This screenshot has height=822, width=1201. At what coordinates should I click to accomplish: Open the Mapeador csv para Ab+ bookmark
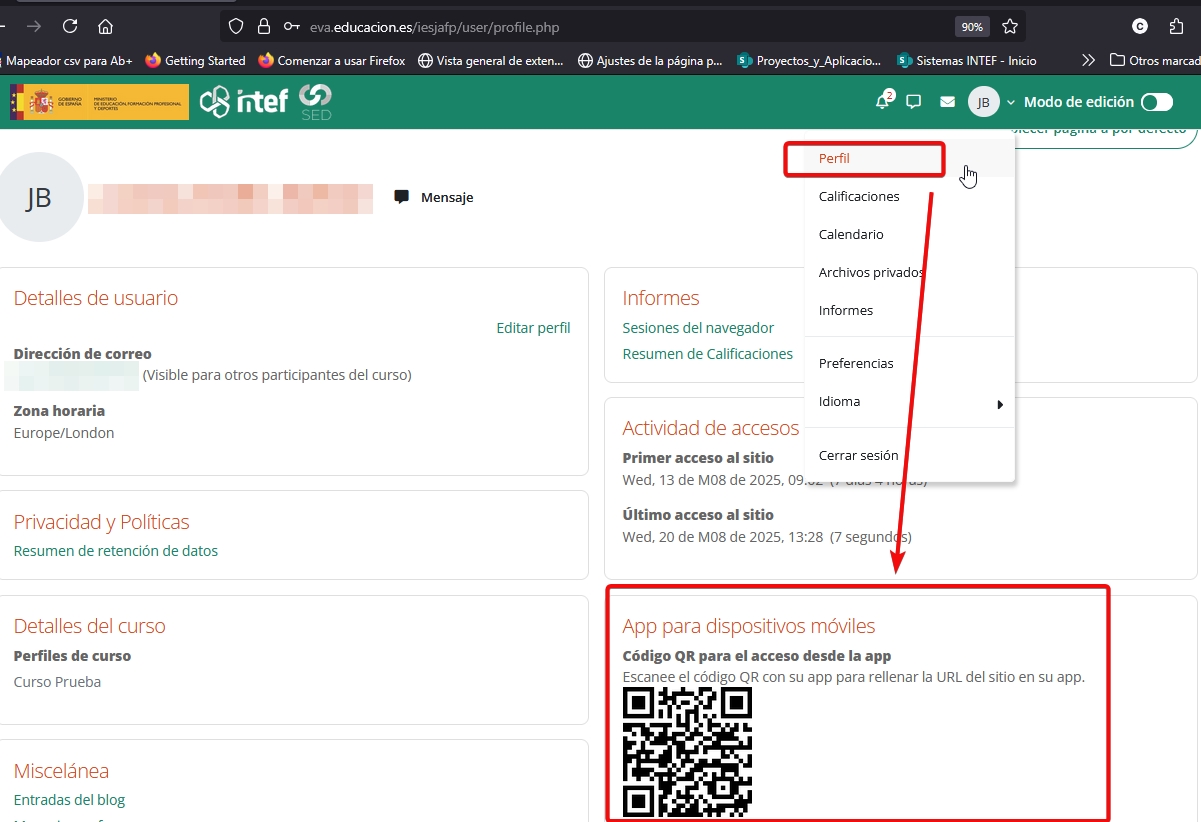click(x=68, y=60)
